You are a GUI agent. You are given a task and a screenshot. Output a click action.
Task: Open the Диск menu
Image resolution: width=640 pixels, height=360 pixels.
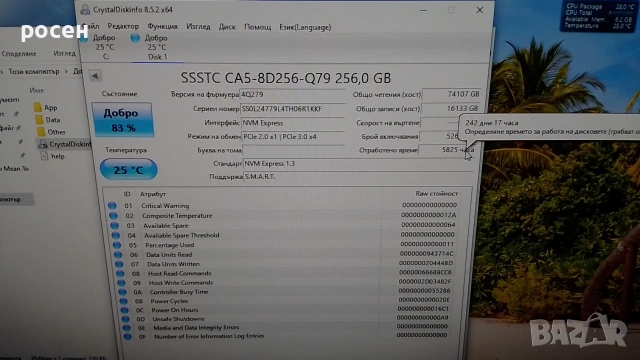(x=227, y=27)
